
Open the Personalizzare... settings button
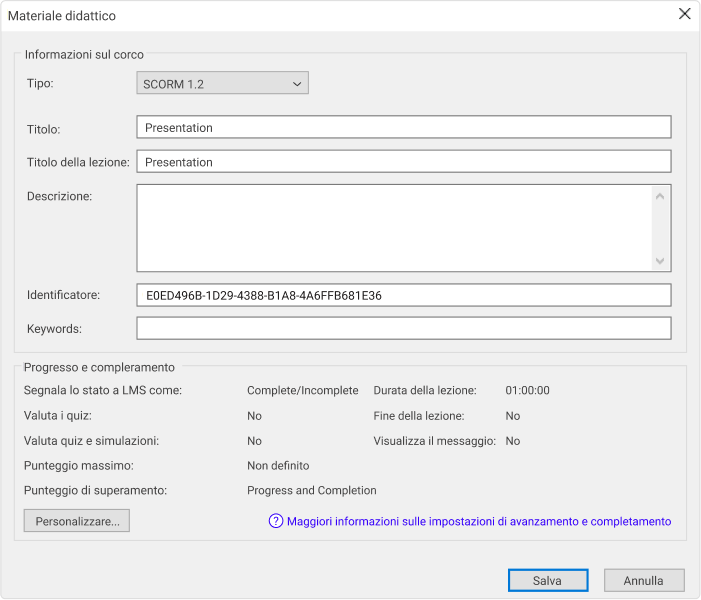(x=76, y=521)
